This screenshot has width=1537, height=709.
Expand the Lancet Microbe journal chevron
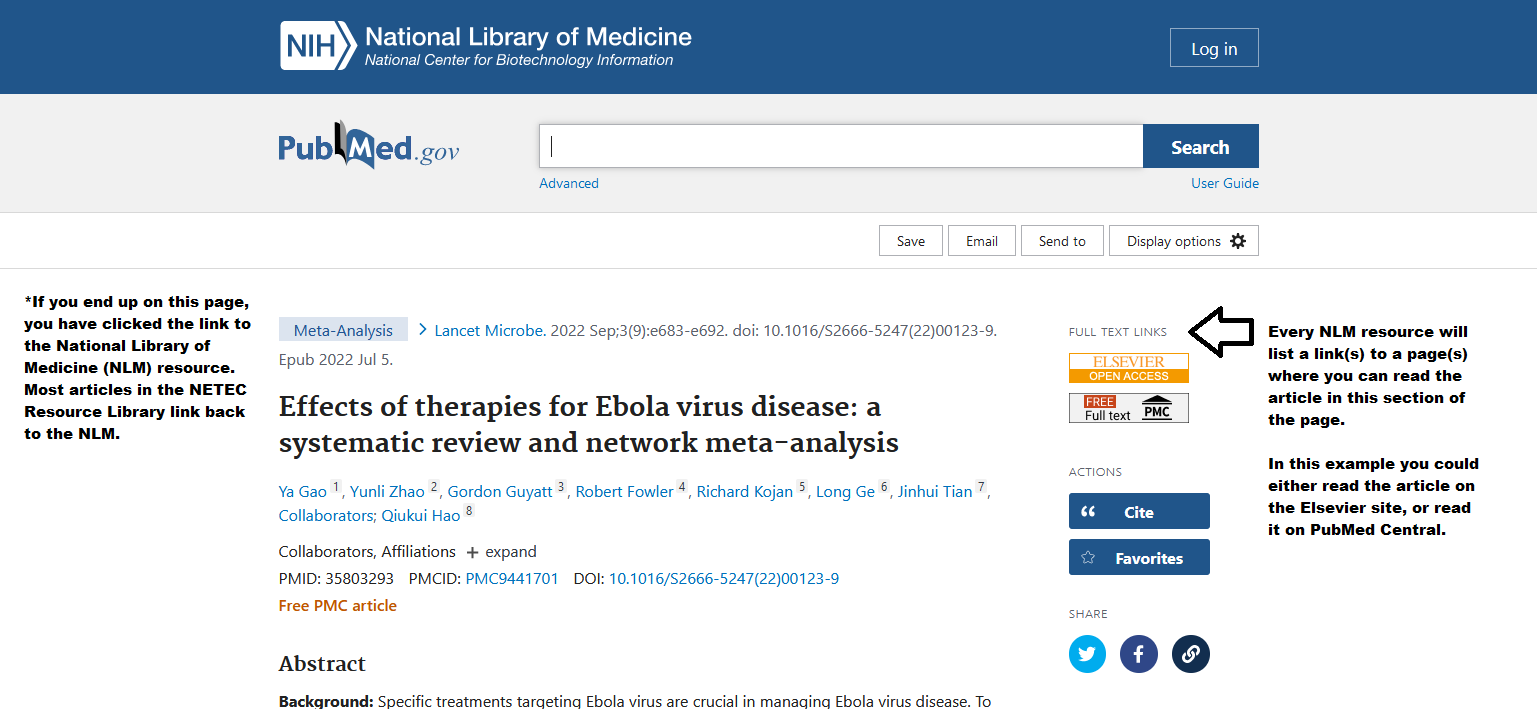click(423, 329)
